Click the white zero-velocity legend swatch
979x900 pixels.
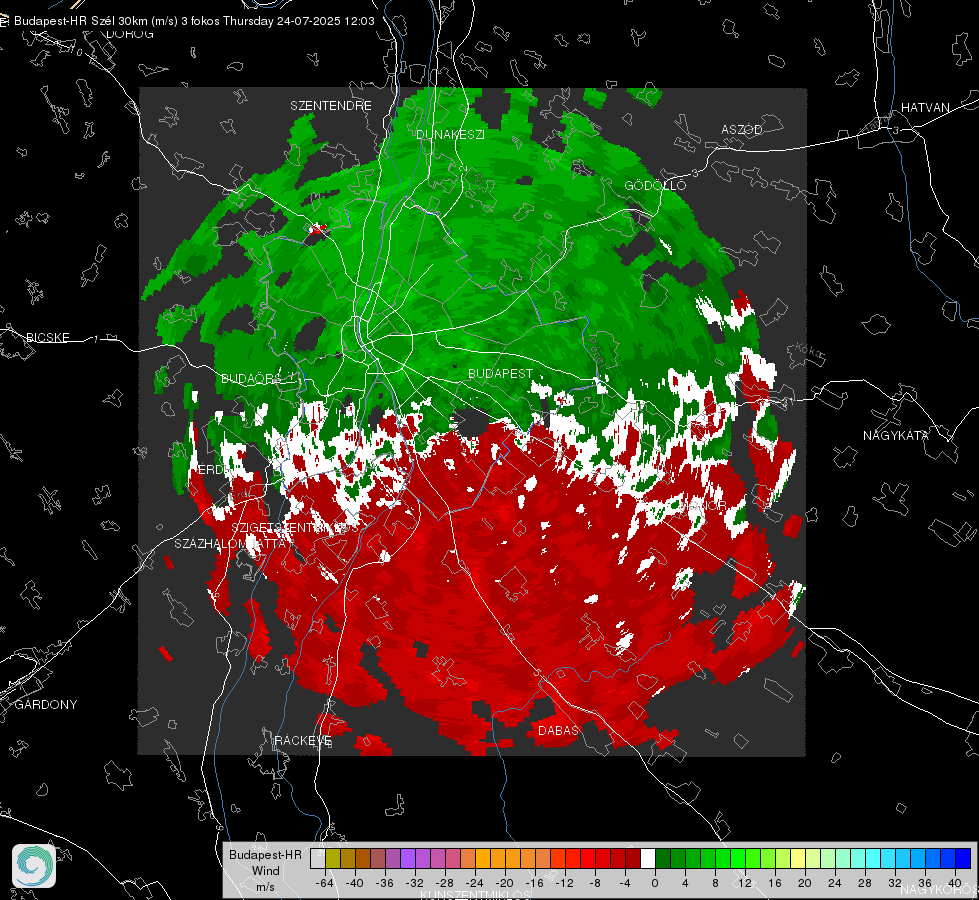pos(648,858)
